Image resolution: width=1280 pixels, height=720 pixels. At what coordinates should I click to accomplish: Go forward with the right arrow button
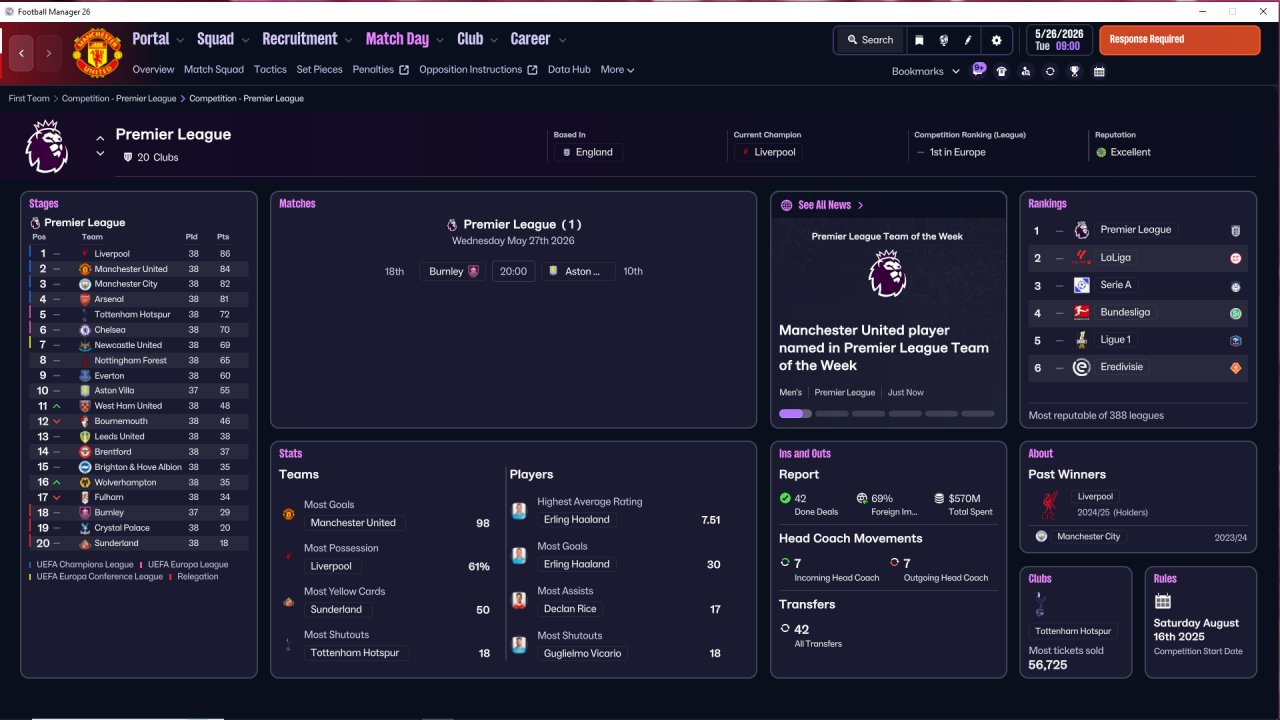(x=48, y=53)
